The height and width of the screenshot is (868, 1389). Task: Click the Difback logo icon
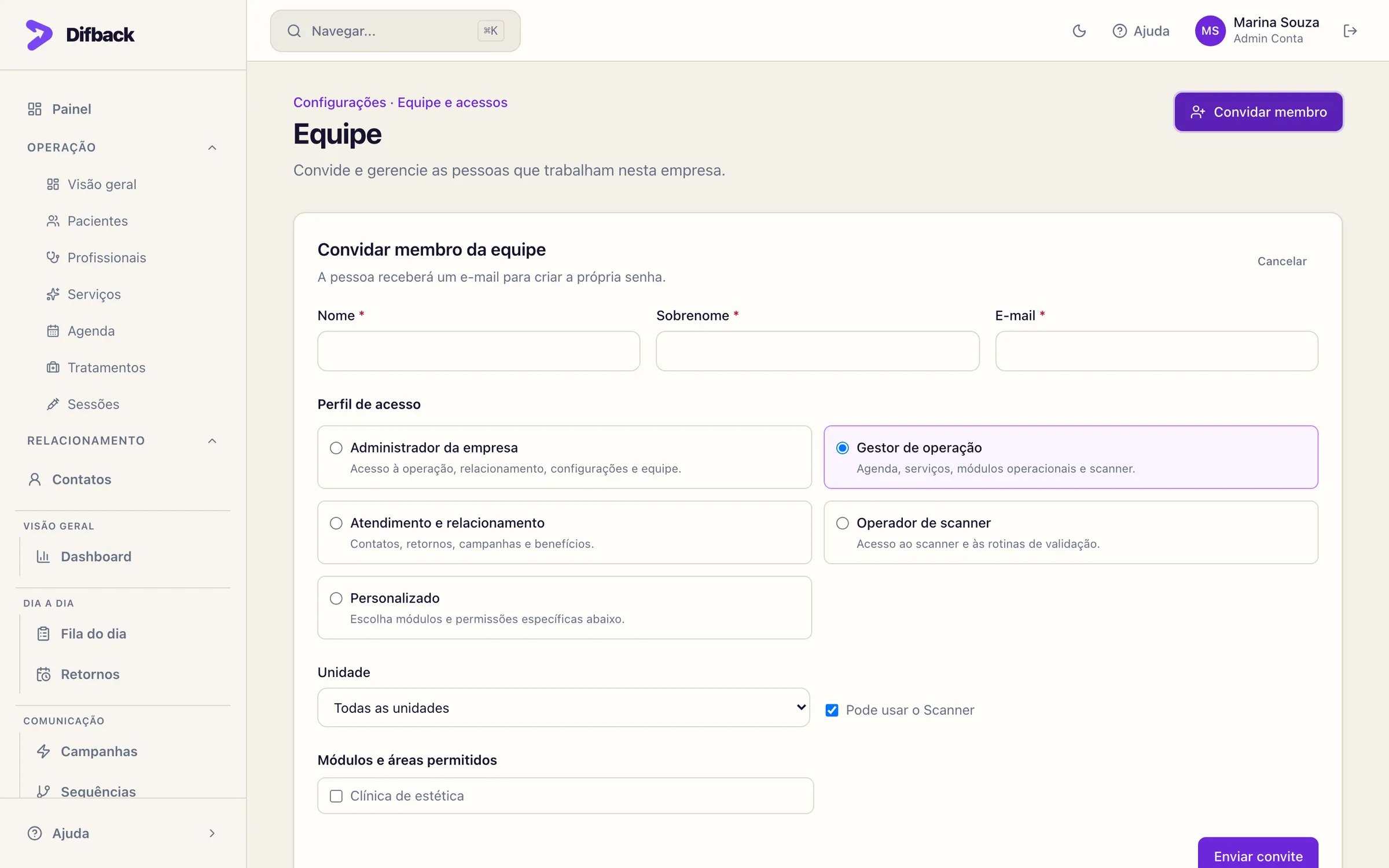[x=39, y=35]
